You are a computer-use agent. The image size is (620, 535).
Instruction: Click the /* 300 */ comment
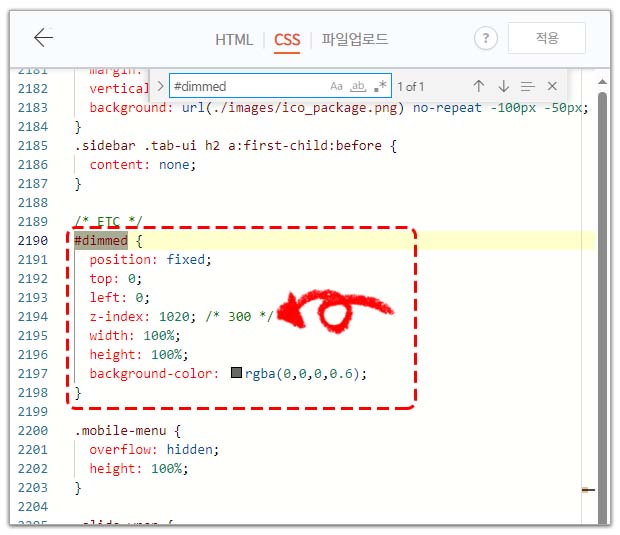(239, 316)
